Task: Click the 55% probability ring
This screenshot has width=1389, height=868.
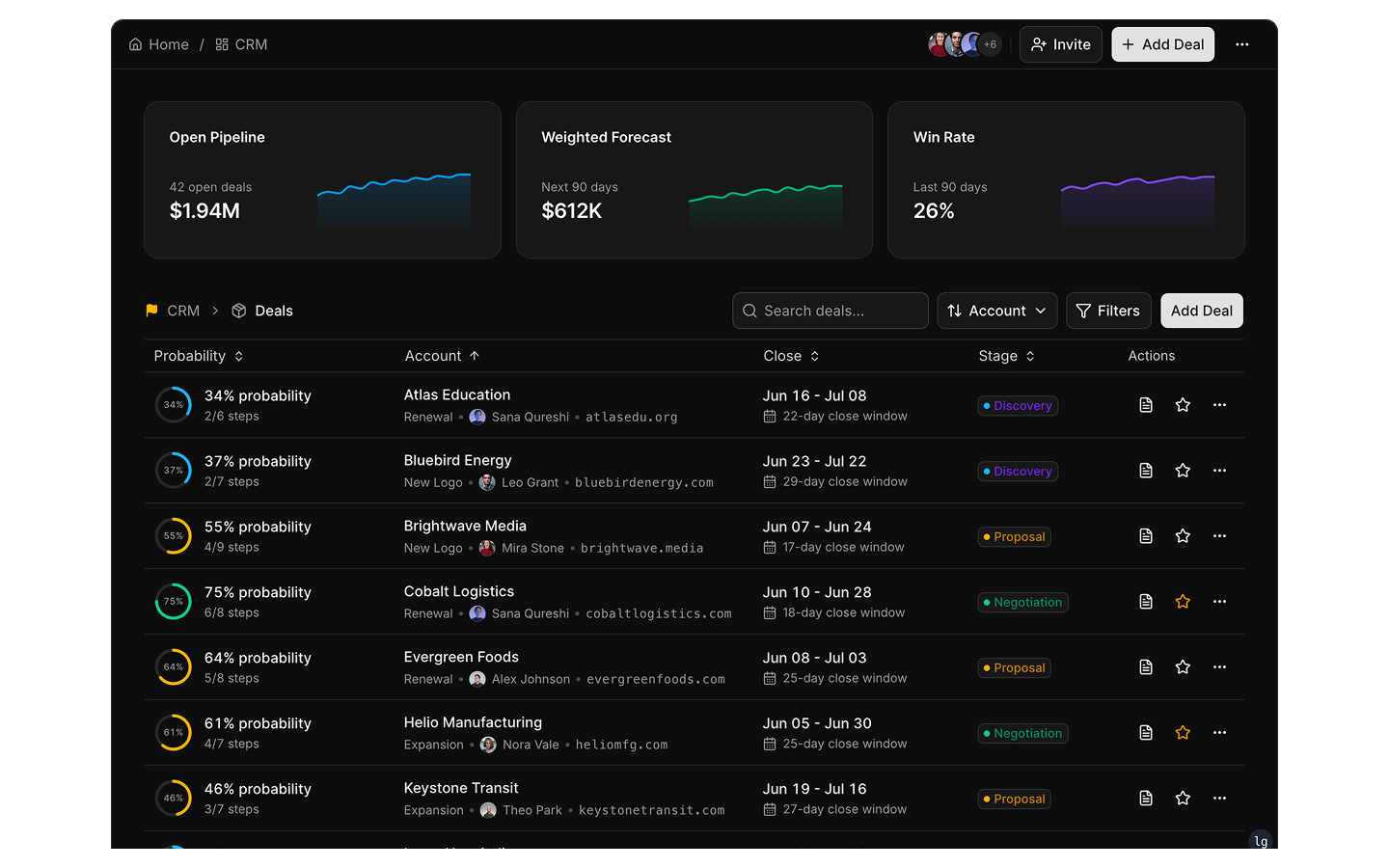Action: click(174, 536)
